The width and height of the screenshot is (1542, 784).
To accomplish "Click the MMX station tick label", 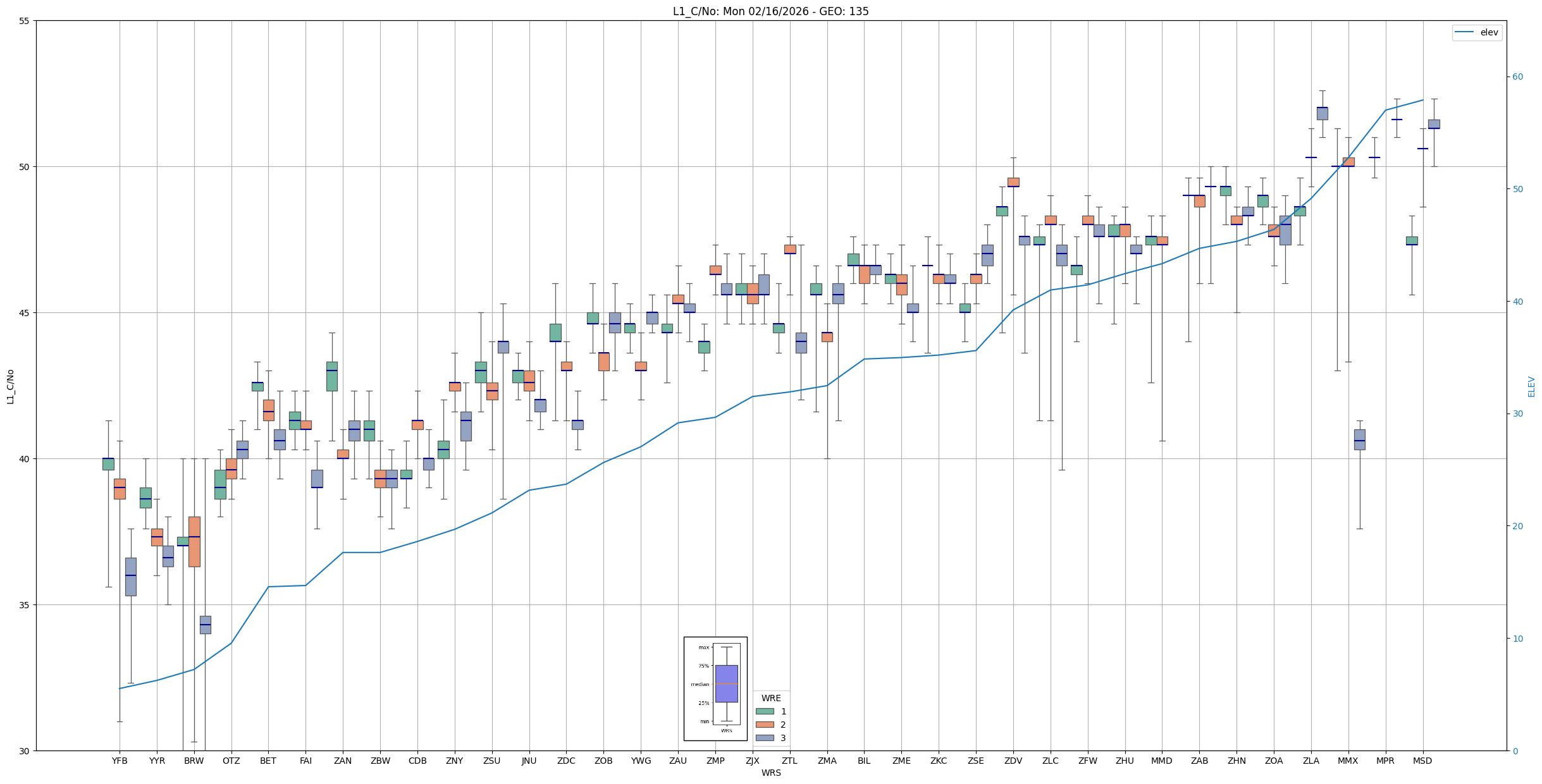I will (1348, 761).
